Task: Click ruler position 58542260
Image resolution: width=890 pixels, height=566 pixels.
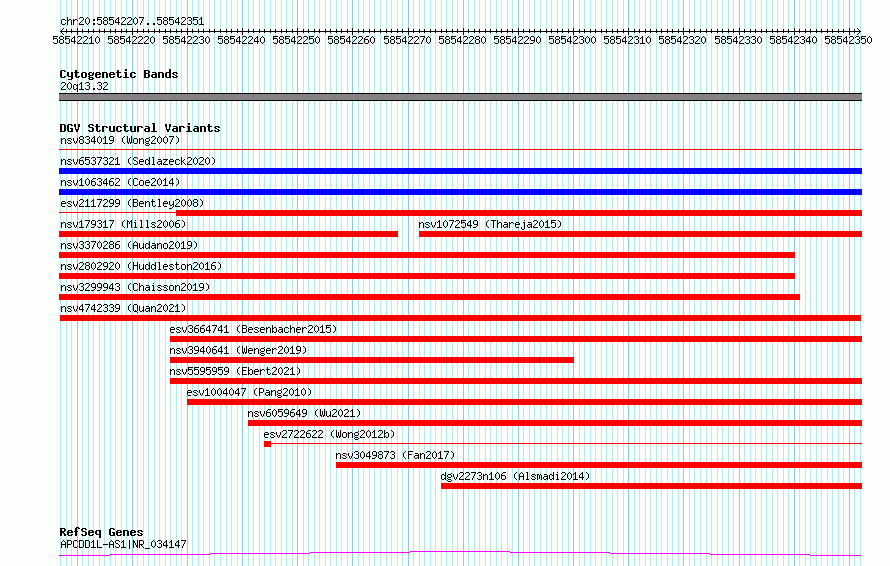Action: pos(352,40)
